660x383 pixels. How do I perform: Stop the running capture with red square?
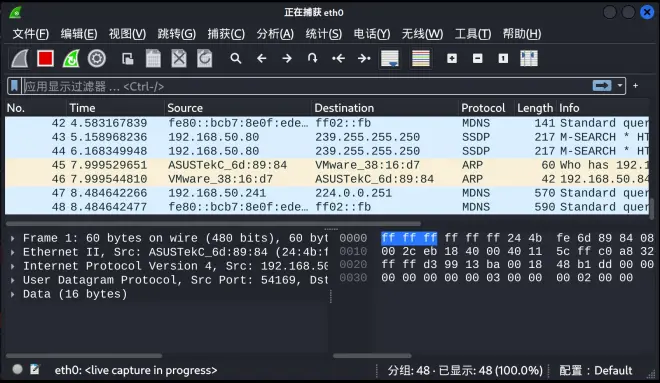[45, 59]
